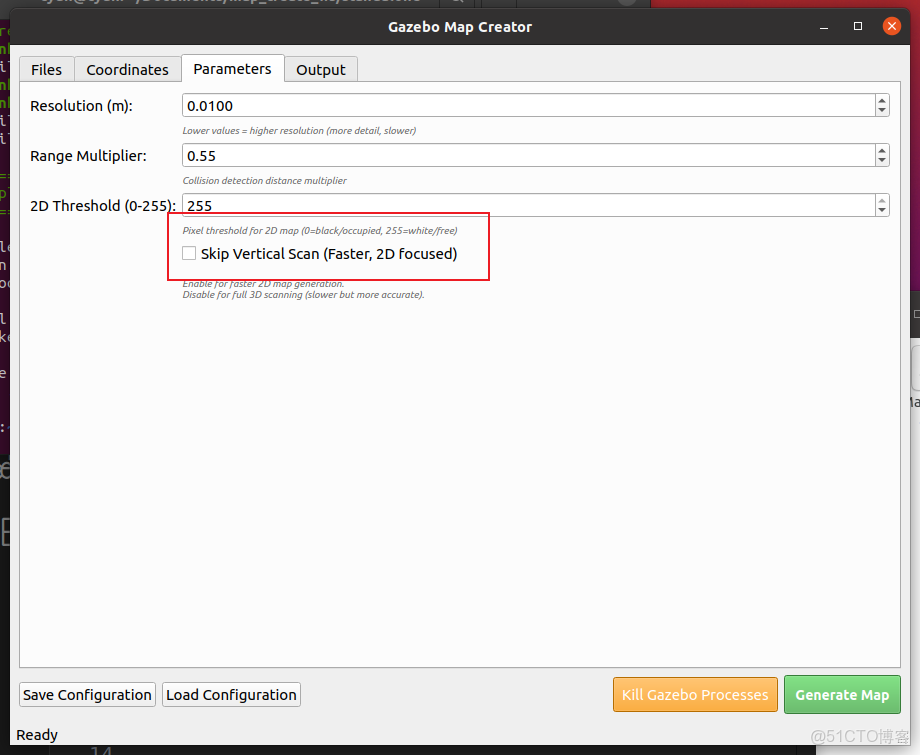
Task: Click the 'Pixel threshold for 2D map' hint
Action: (320, 231)
